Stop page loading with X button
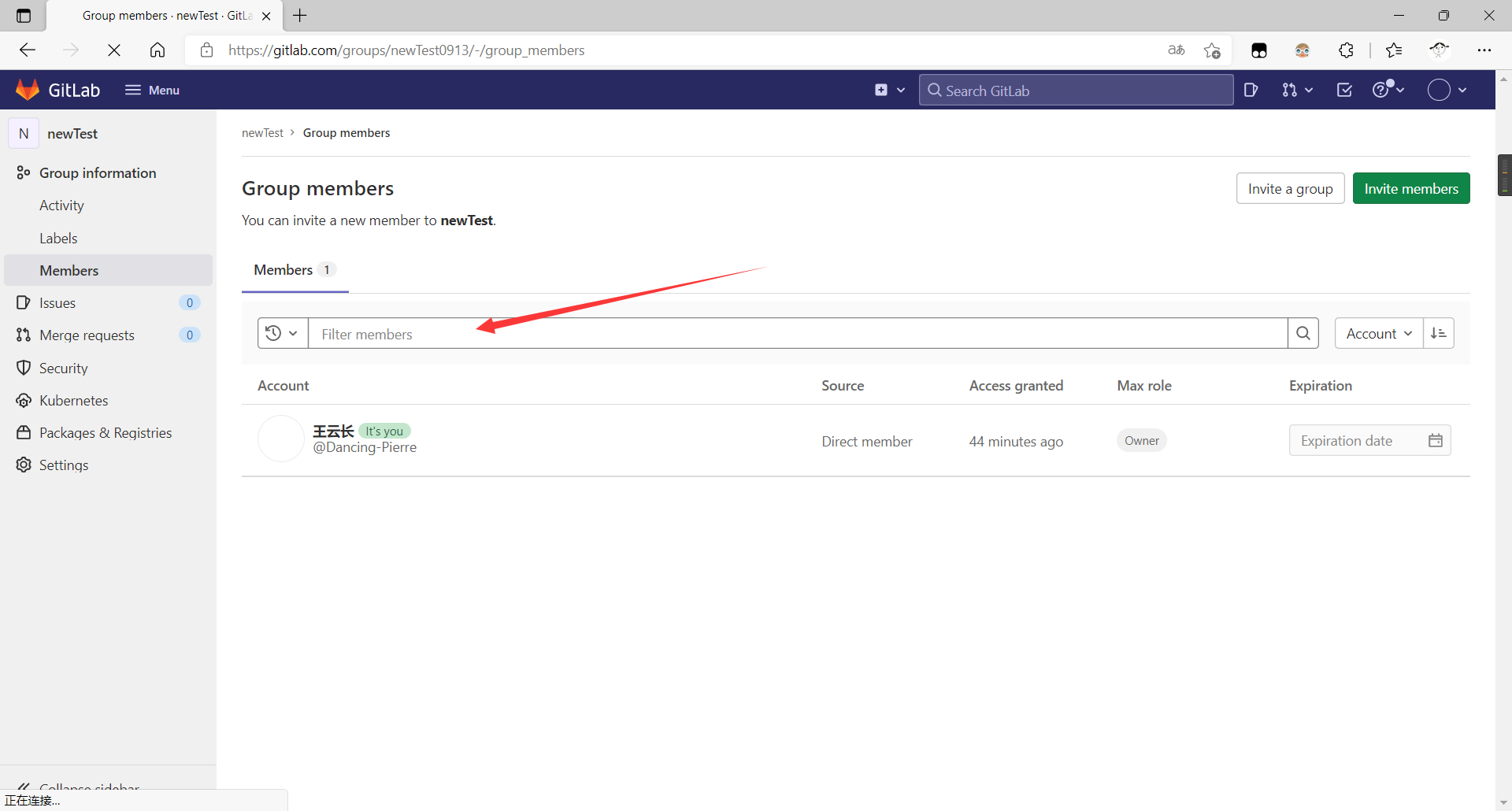This screenshot has height=811, width=1512. tap(114, 50)
